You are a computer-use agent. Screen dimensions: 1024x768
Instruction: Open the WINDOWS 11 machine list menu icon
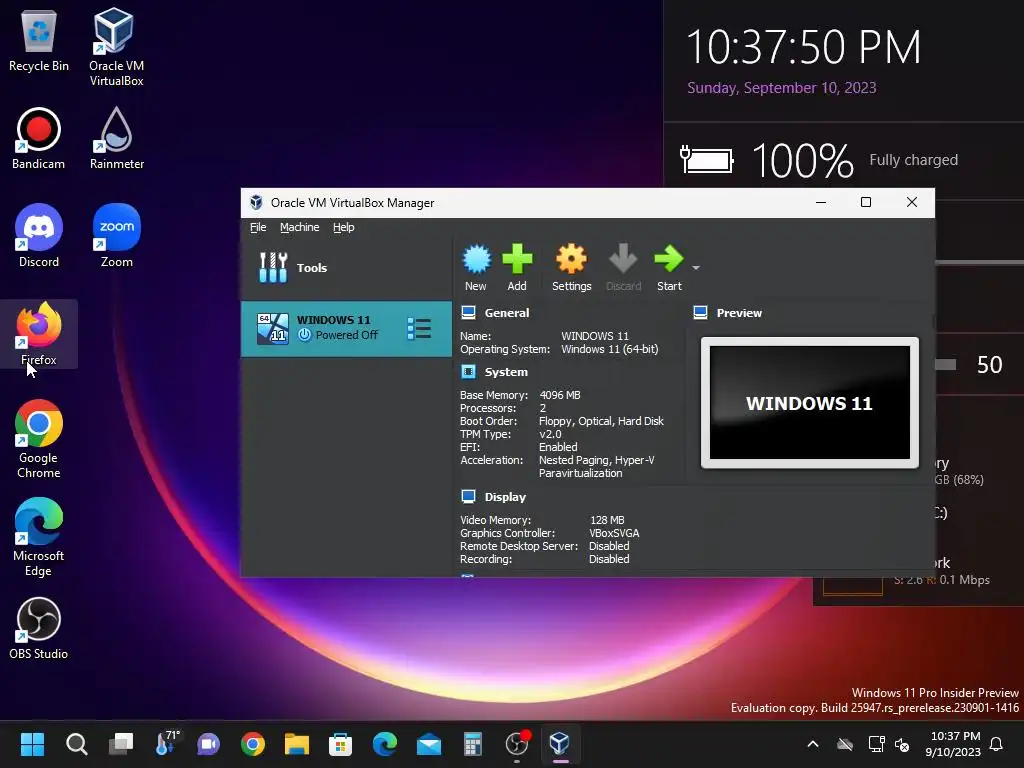(x=419, y=328)
